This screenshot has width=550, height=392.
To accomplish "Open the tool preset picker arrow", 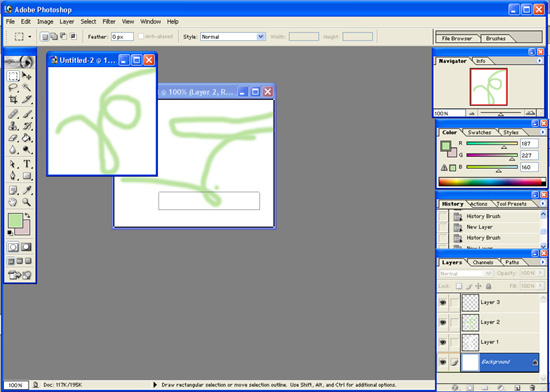I will [30, 36].
